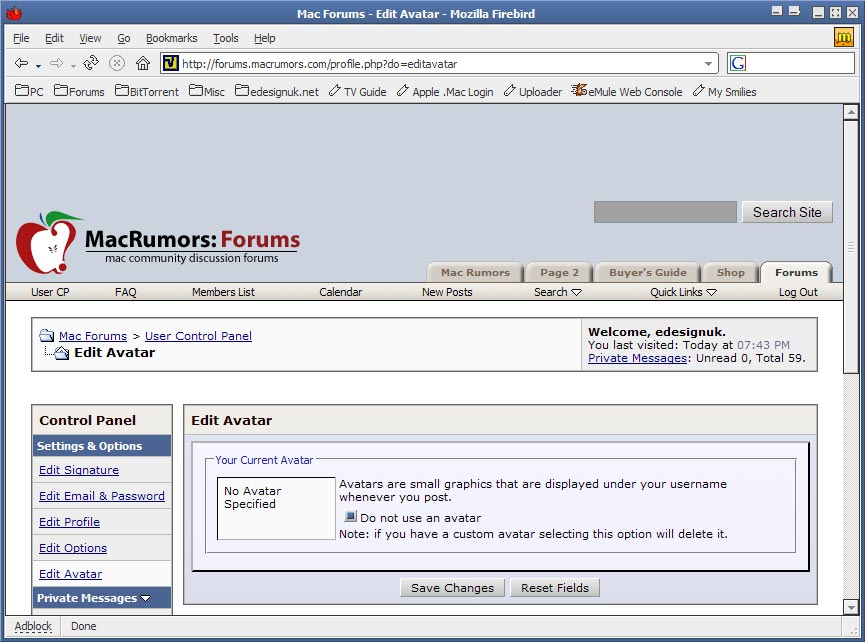Screen dimensions: 865x642
Task: Switch to the Buyer's Guide tab
Action: coord(648,272)
